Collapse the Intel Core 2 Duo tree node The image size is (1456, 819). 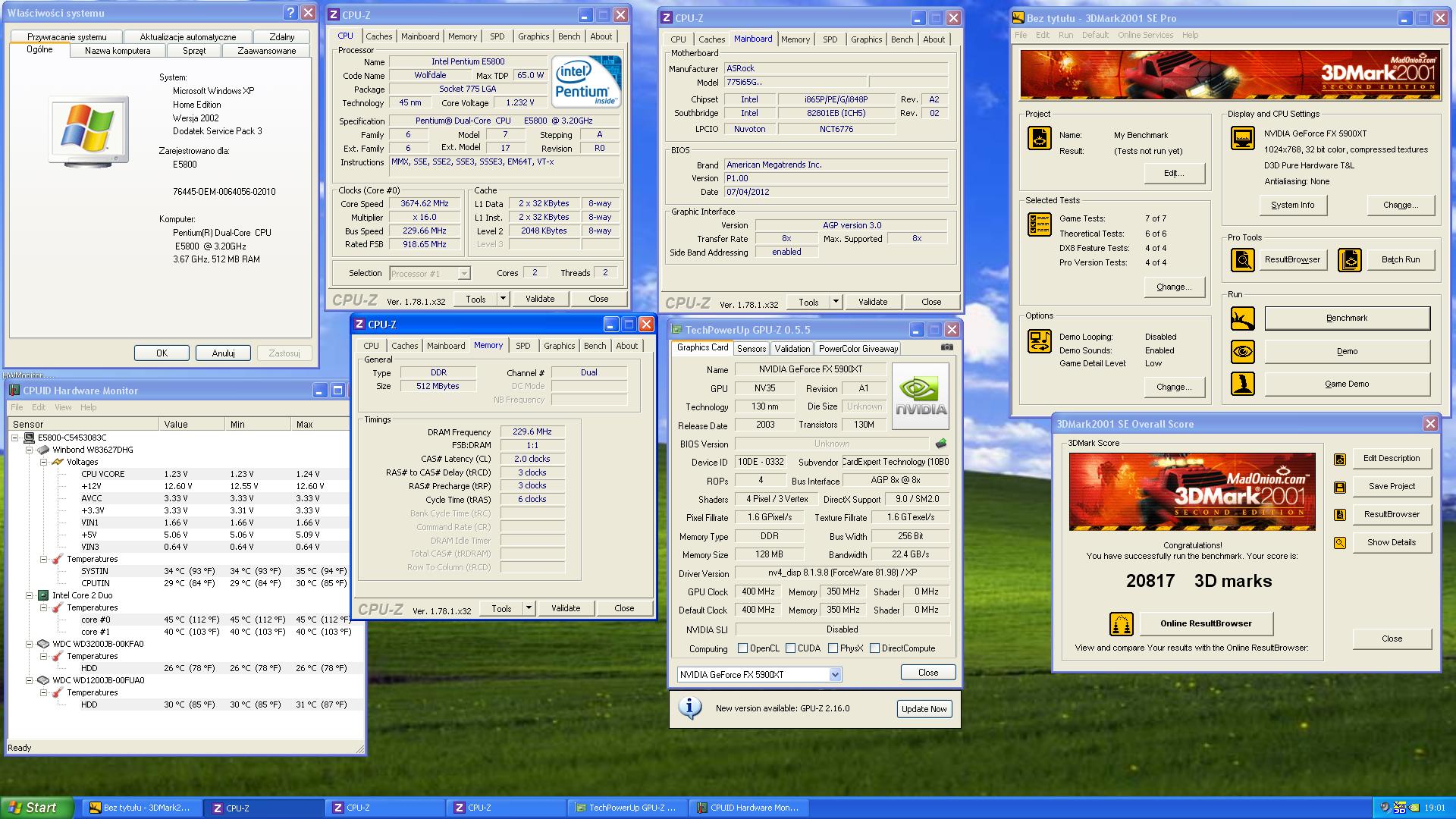click(30, 595)
